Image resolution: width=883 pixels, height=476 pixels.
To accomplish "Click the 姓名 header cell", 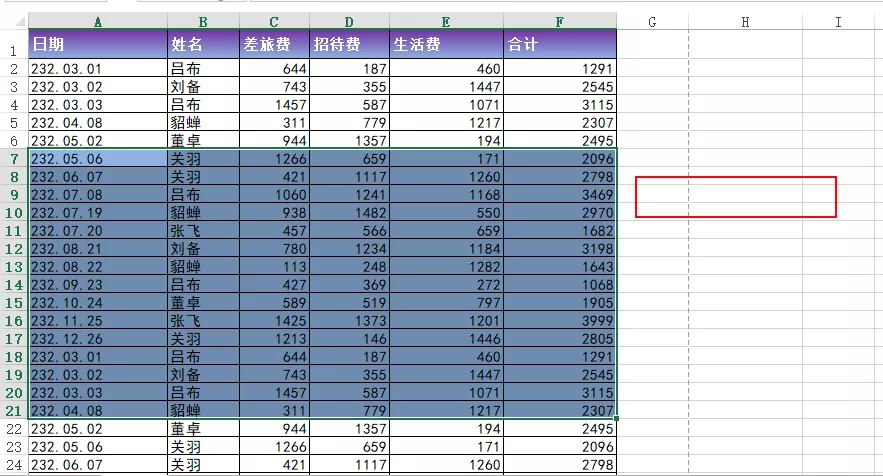I will [203, 44].
